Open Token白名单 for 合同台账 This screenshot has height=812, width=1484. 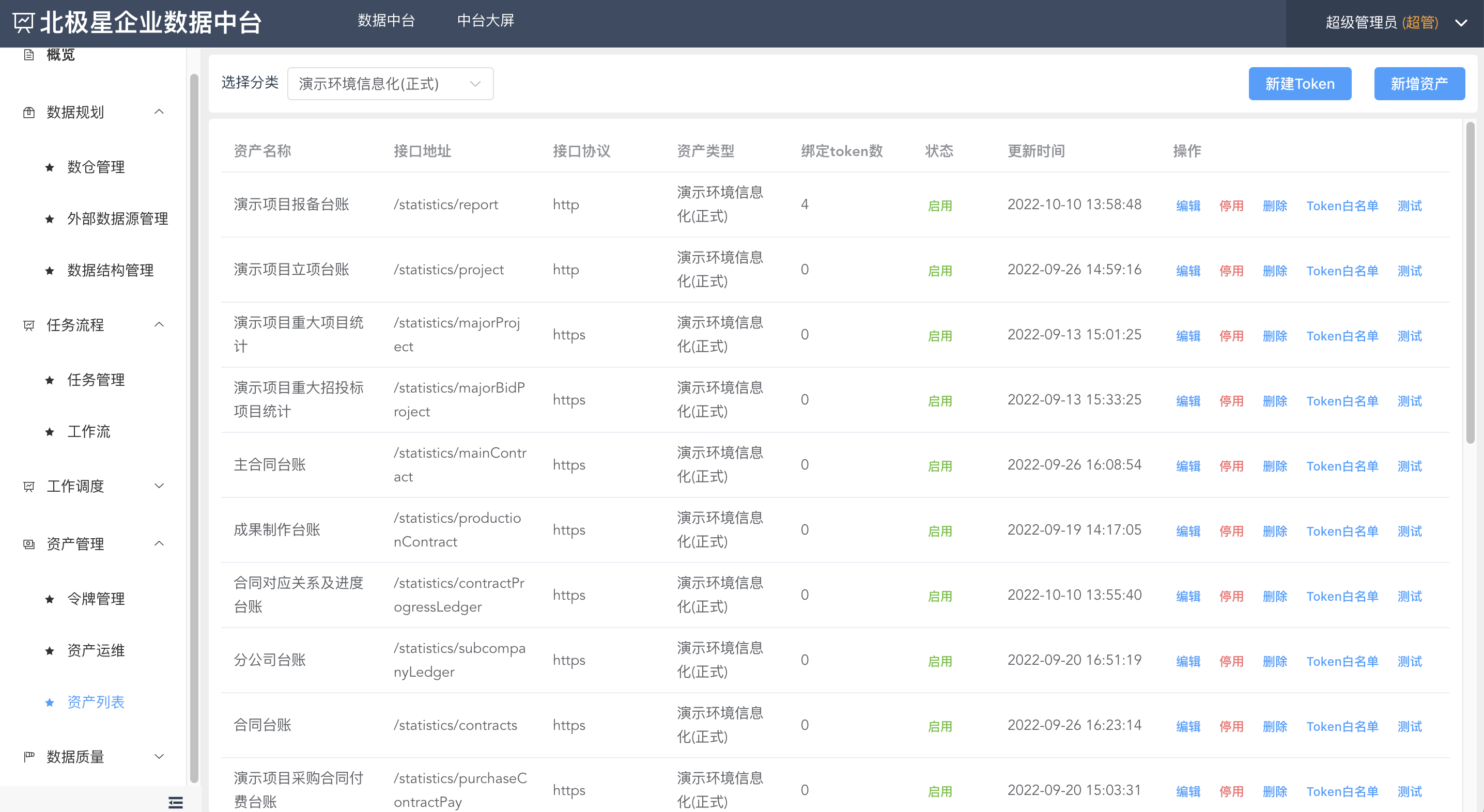[x=1342, y=726]
